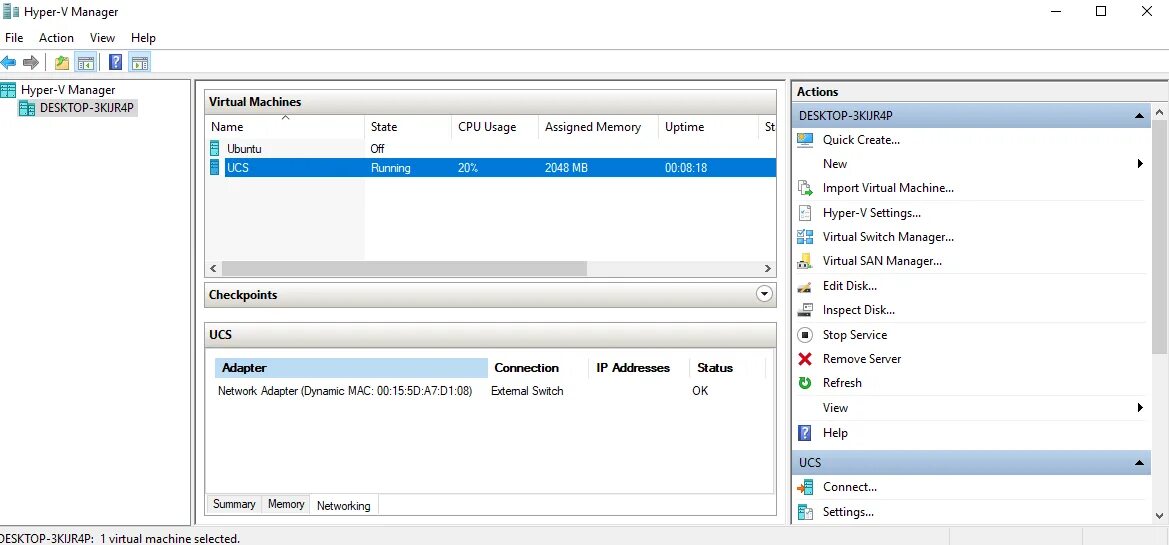This screenshot has height=545, width=1169.
Task: Click the Connect icon under UCS actions
Action: pyautogui.click(x=804, y=487)
